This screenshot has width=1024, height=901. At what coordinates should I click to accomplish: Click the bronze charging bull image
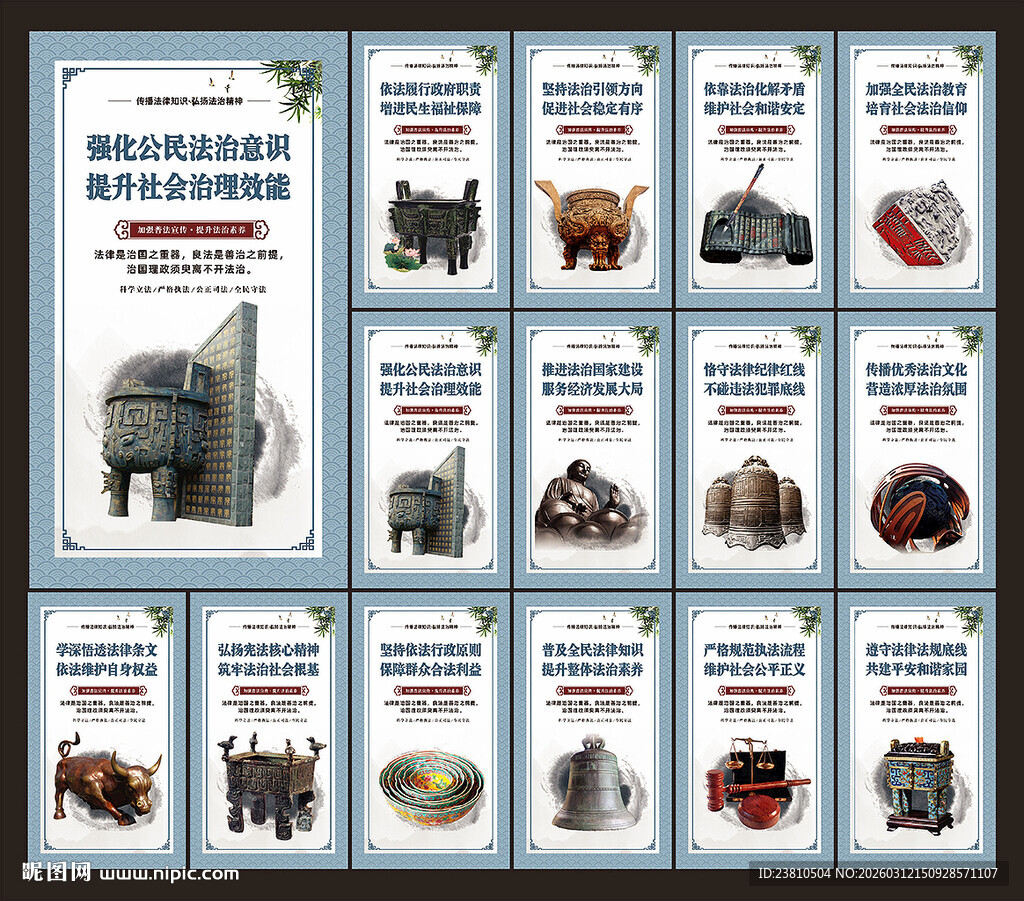pyautogui.click(x=108, y=777)
